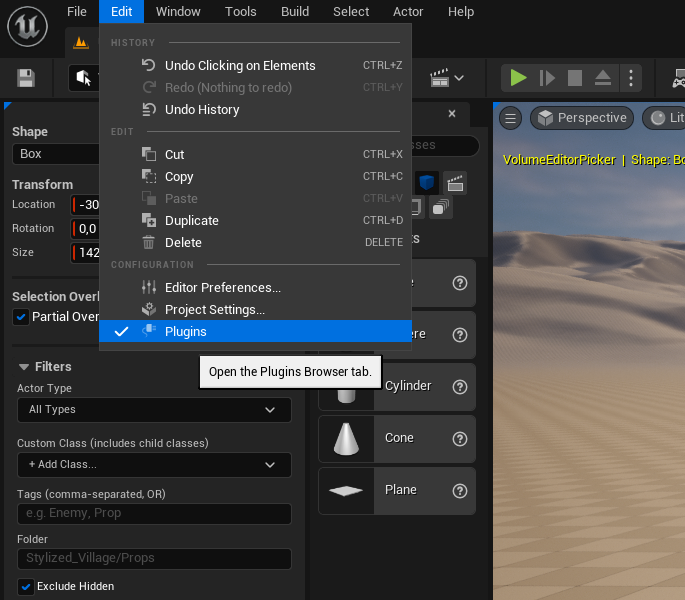Save the current level with floppy icon
This screenshot has width=685, height=600.
click(x=26, y=78)
